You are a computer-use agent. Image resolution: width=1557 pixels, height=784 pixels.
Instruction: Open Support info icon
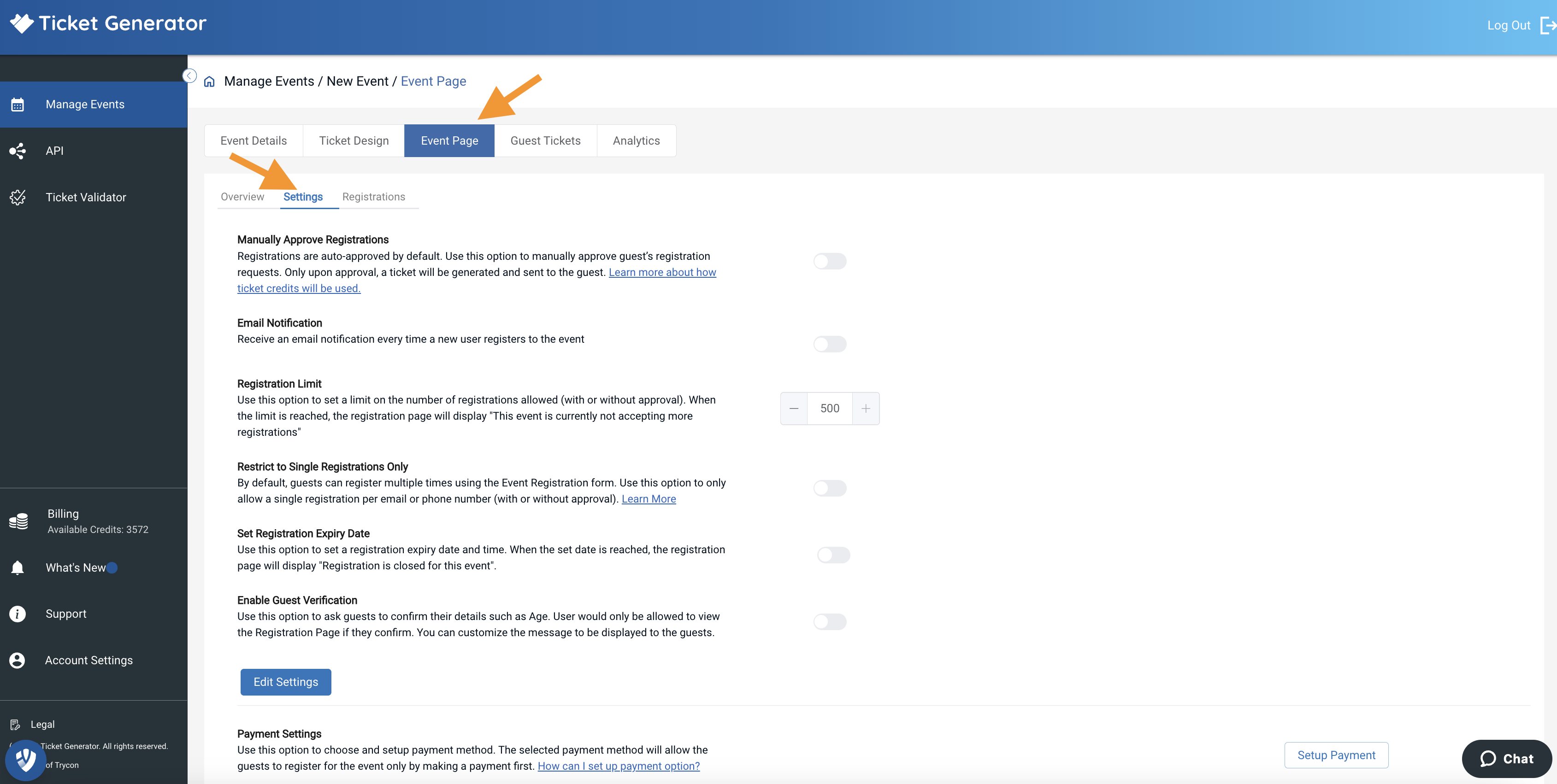click(x=18, y=614)
